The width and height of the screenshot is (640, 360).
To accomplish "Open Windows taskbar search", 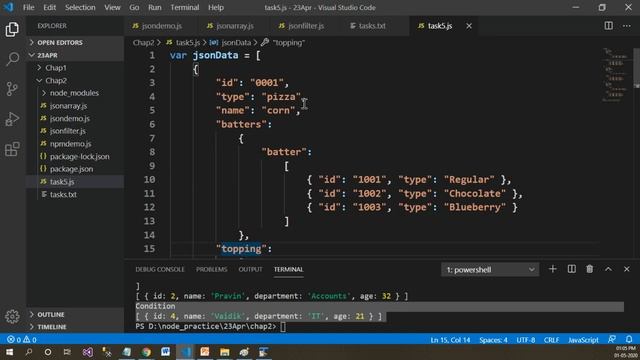I will [29, 352].
